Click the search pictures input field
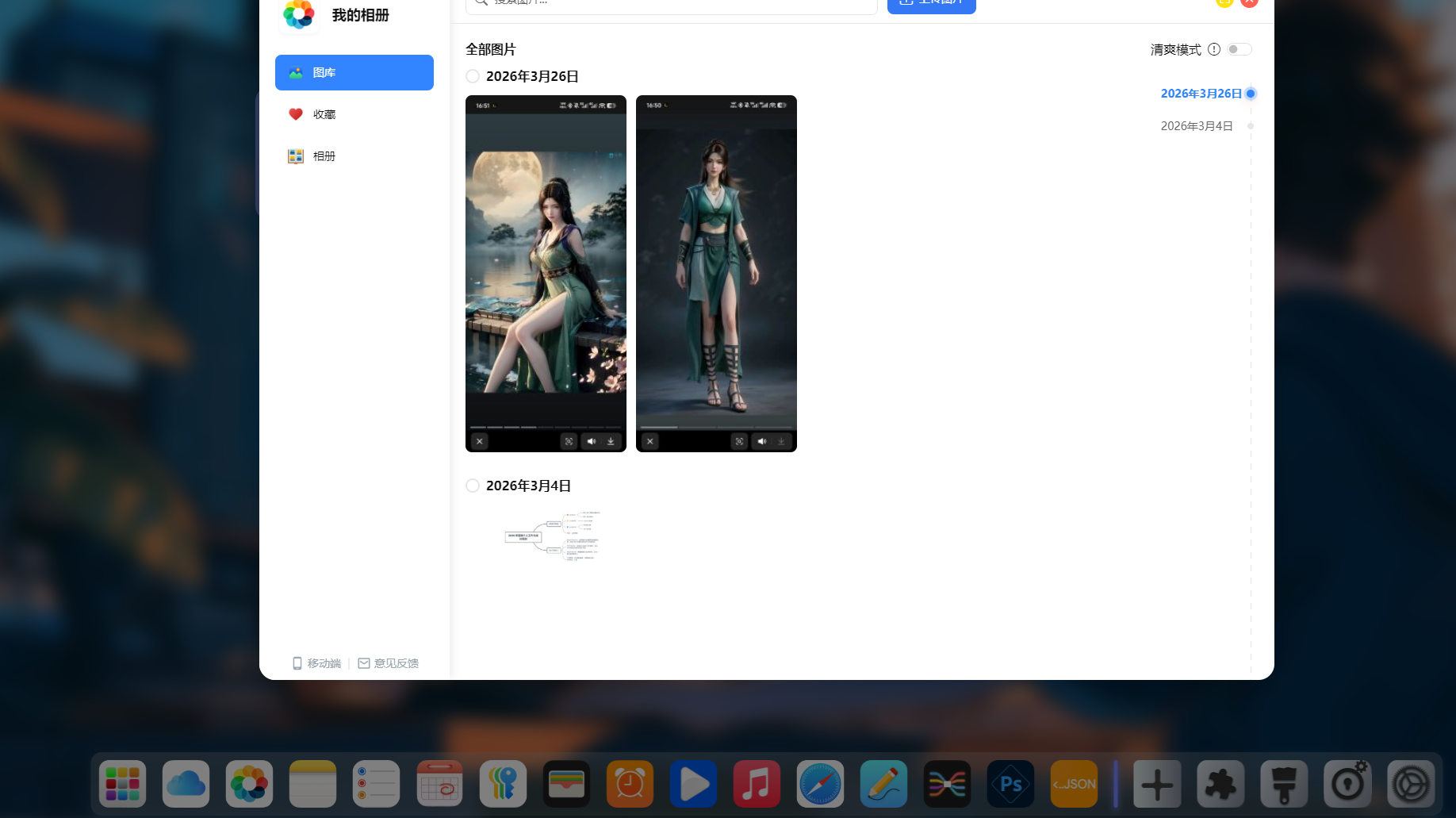Image resolution: width=1456 pixels, height=818 pixels. click(674, 4)
